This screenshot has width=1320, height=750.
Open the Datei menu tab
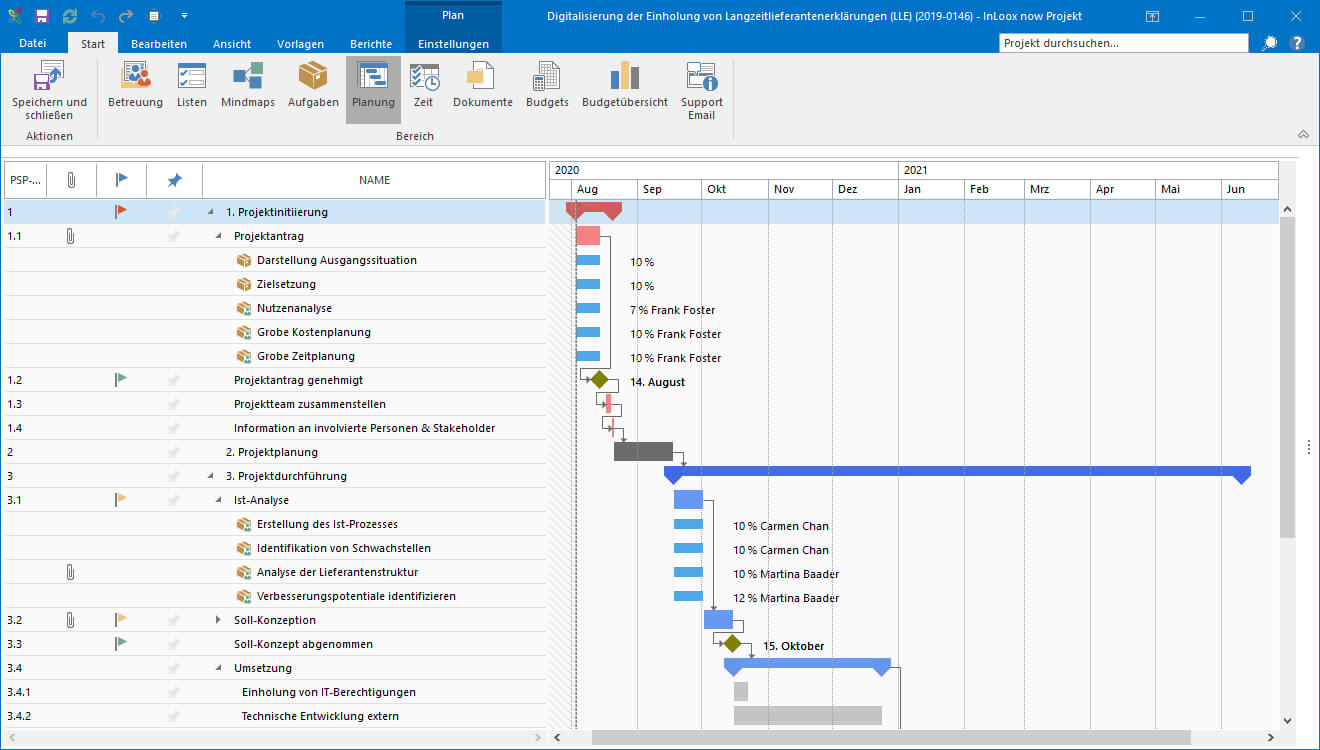click(33, 44)
